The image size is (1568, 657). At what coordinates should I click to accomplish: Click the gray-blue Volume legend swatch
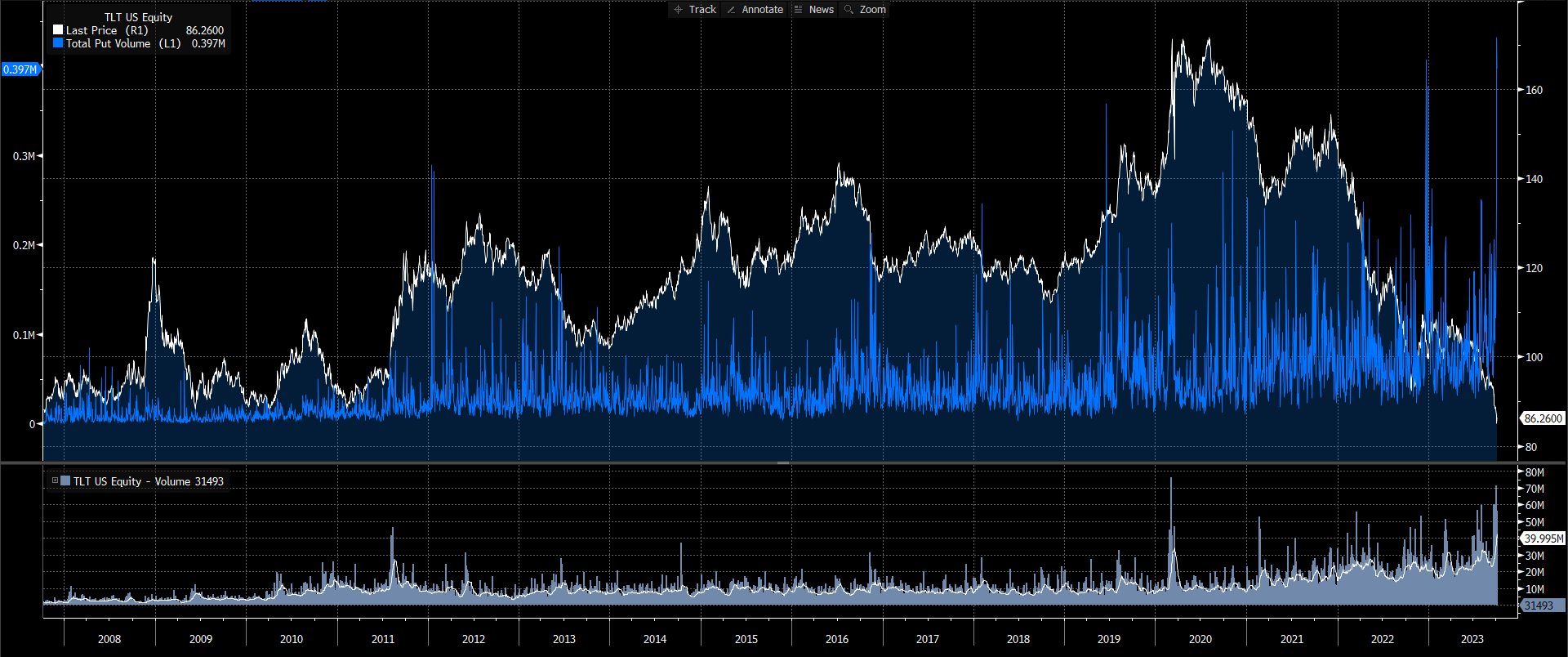coord(65,481)
